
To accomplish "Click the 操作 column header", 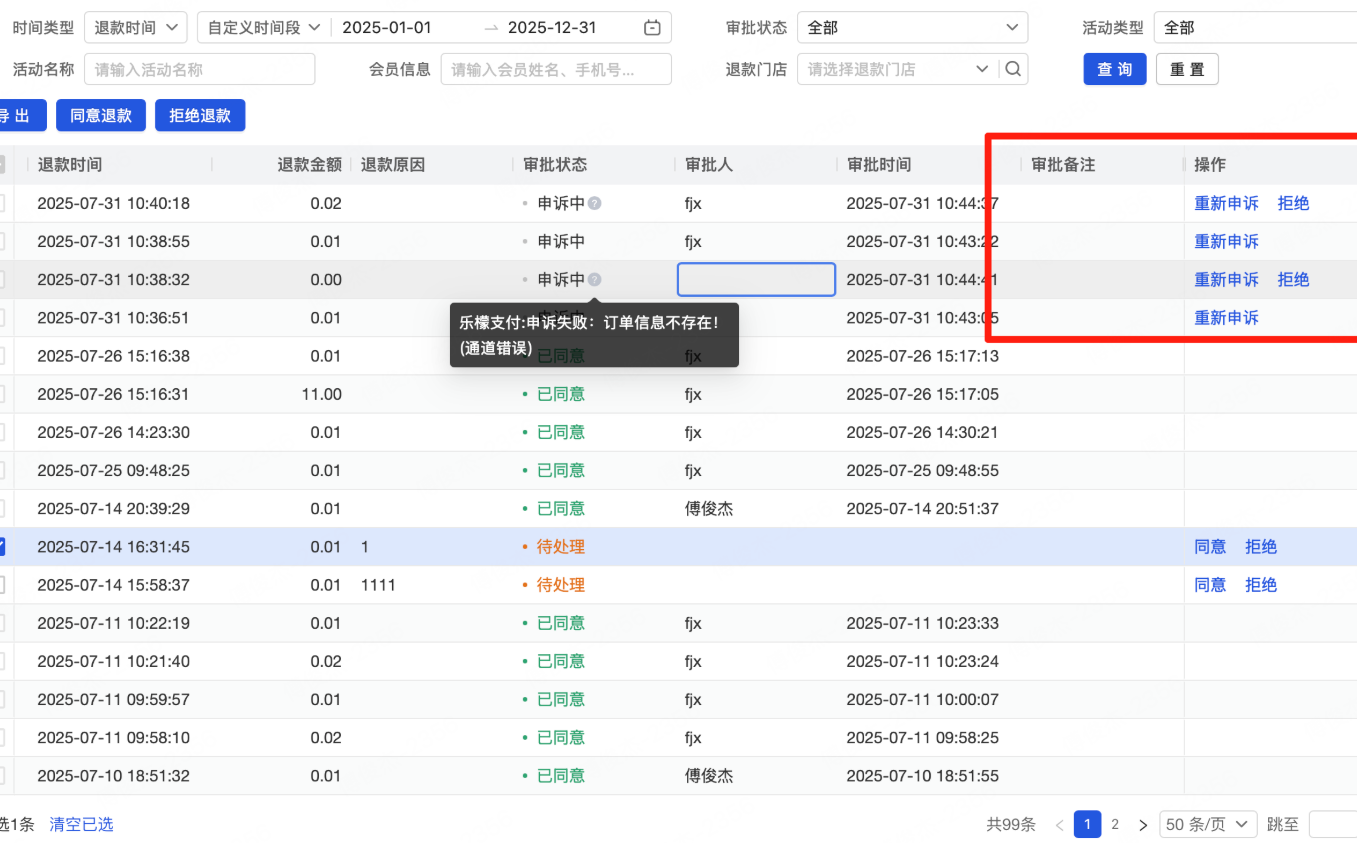I will (1210, 165).
